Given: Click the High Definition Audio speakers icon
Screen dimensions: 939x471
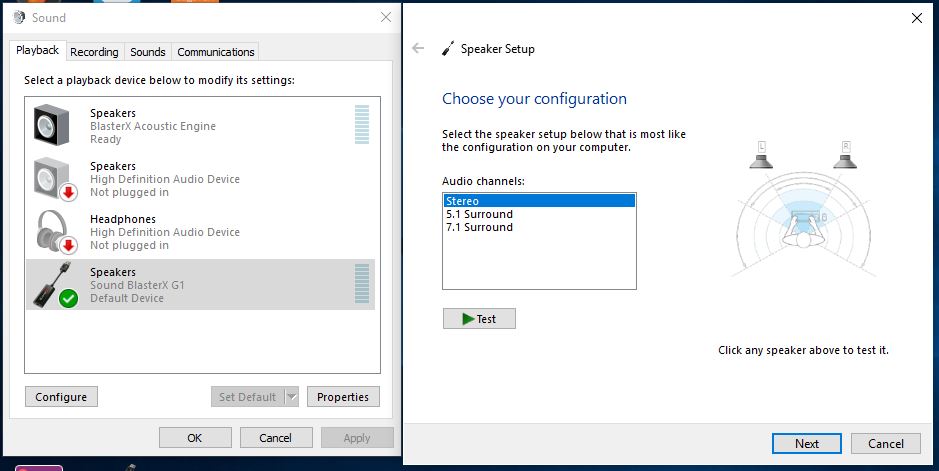Looking at the screenshot, I should click(x=54, y=179).
